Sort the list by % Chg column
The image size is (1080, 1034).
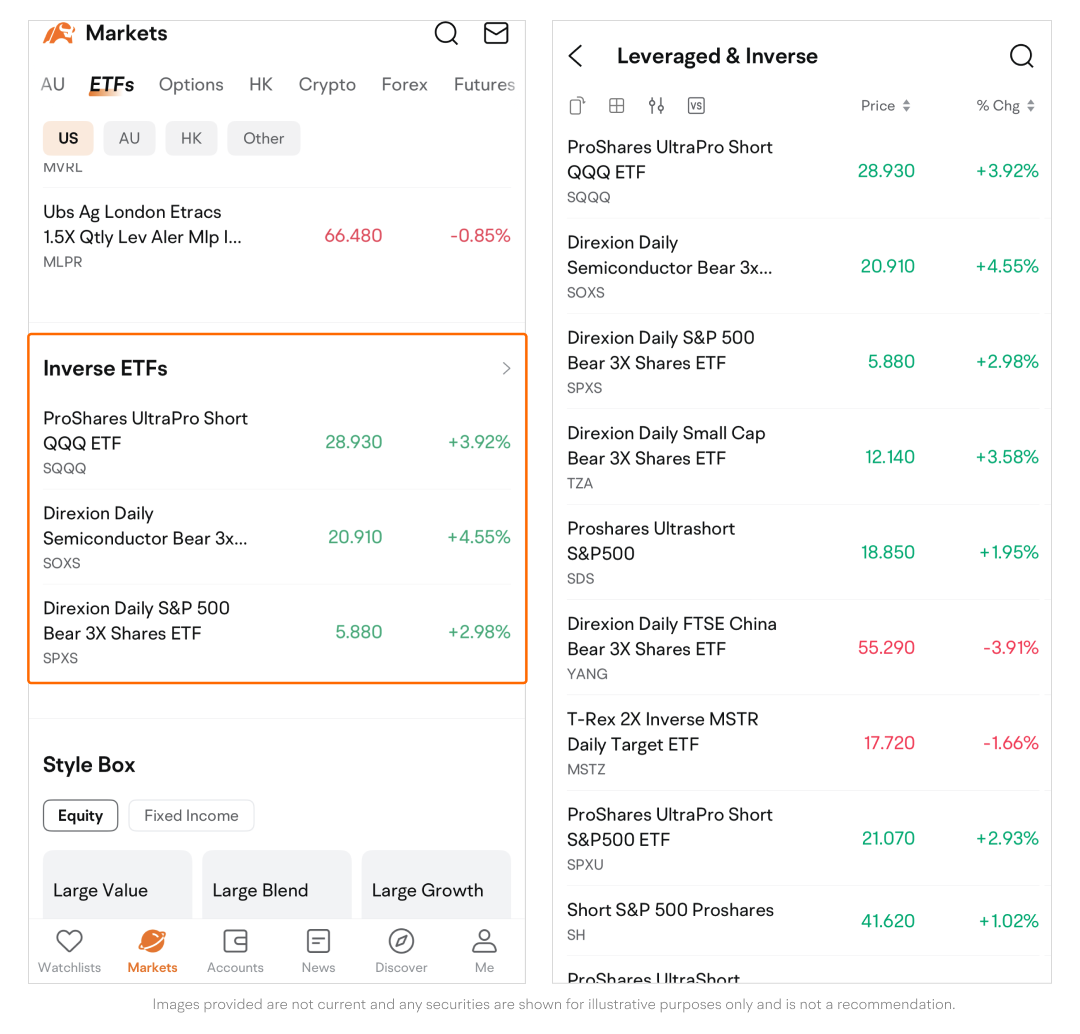coord(1005,106)
